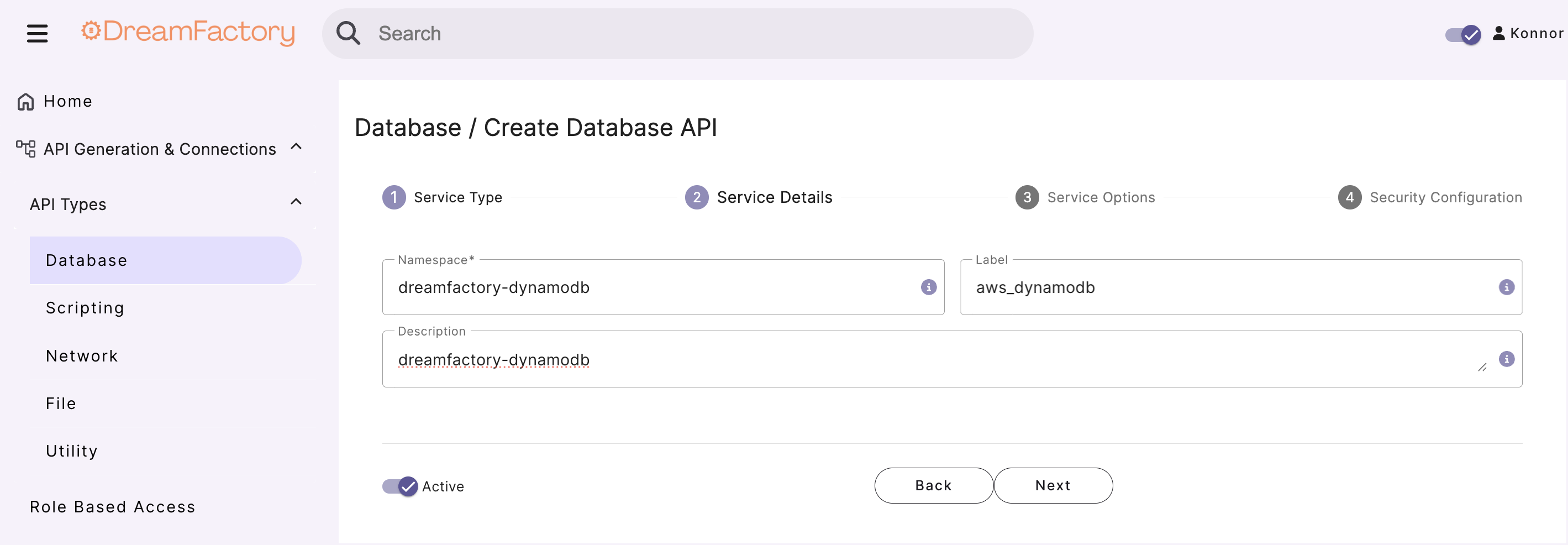Click the Home house icon
The width and height of the screenshot is (1568, 545).
click(25, 102)
